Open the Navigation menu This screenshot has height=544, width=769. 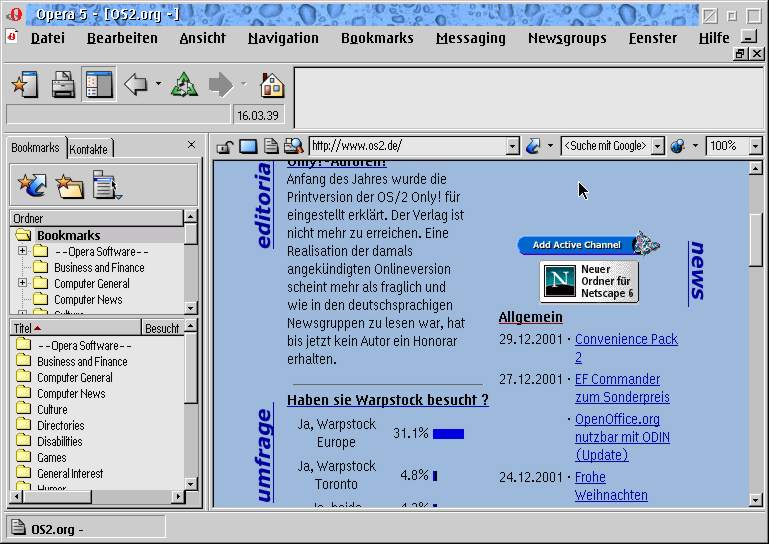click(x=283, y=38)
